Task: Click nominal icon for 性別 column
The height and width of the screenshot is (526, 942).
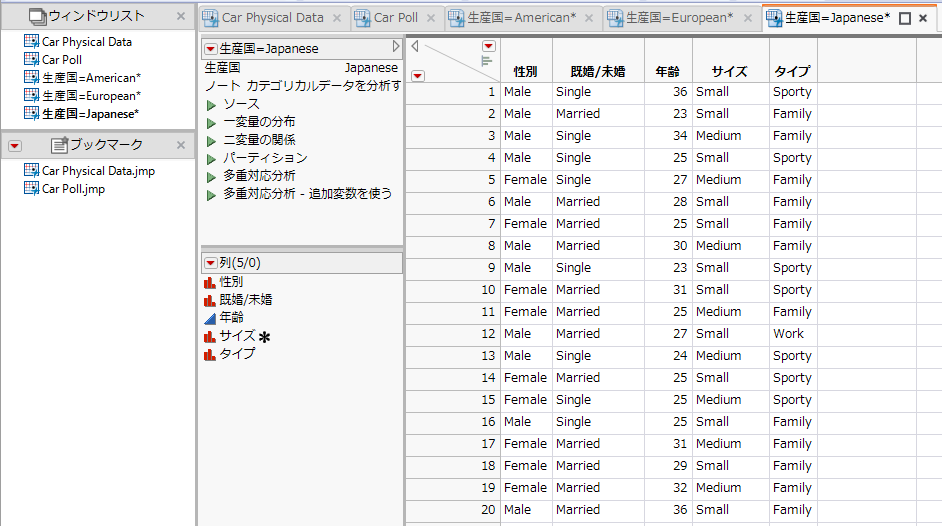Action: [210, 282]
